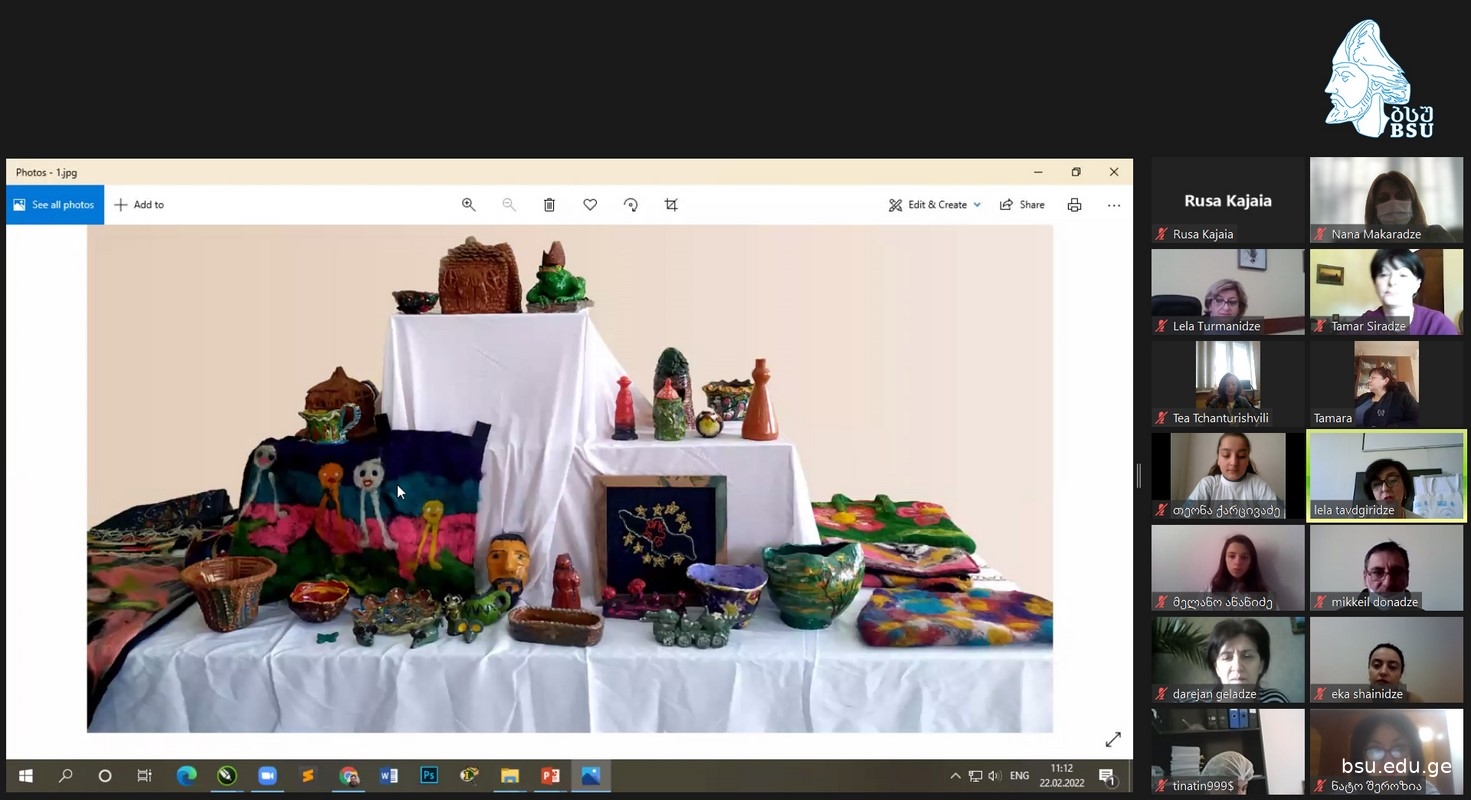The width and height of the screenshot is (1471, 800).
Task: Show hidden system tray icons
Action: [x=955, y=776]
